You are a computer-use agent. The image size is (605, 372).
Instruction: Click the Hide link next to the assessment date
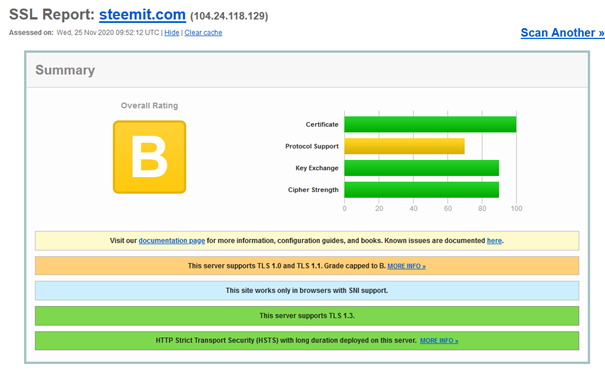172,33
